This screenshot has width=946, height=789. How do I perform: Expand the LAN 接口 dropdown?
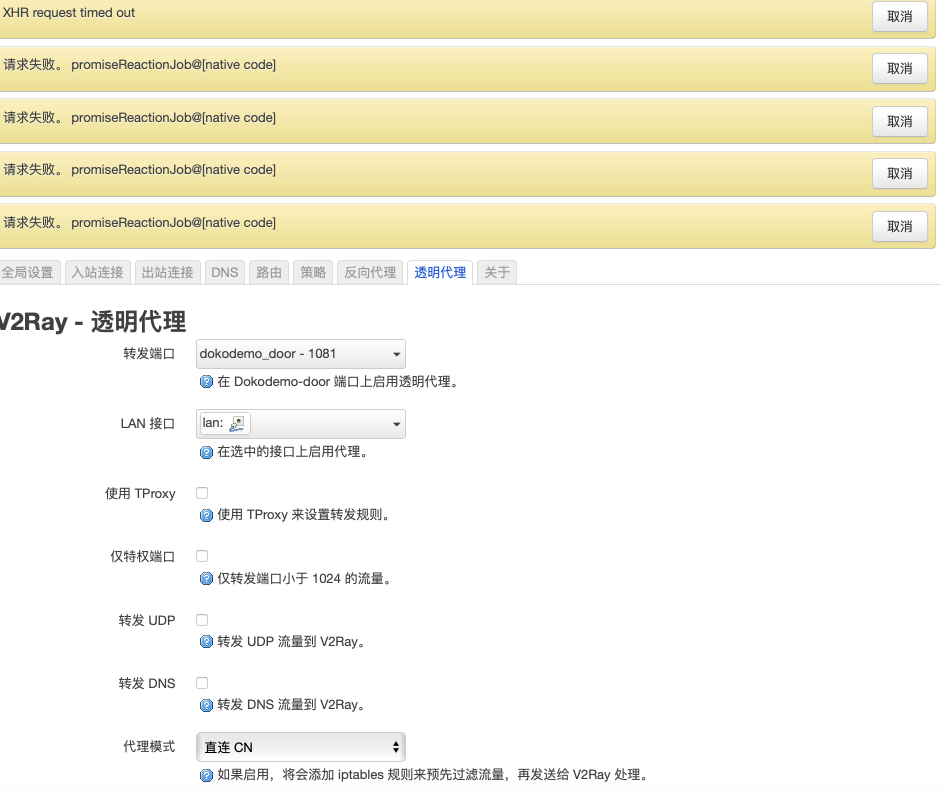click(300, 424)
